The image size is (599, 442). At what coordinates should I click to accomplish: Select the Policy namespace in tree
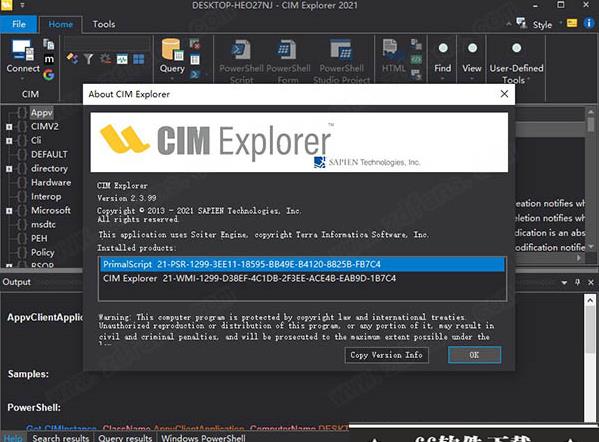click(42, 253)
